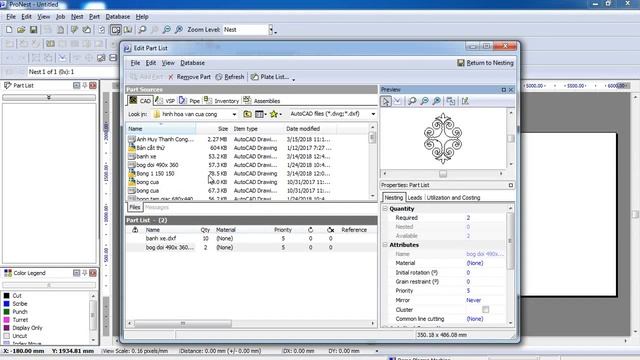This screenshot has height=360, width=640.
Task: Close the Part List panel
Action: [x=93, y=85]
